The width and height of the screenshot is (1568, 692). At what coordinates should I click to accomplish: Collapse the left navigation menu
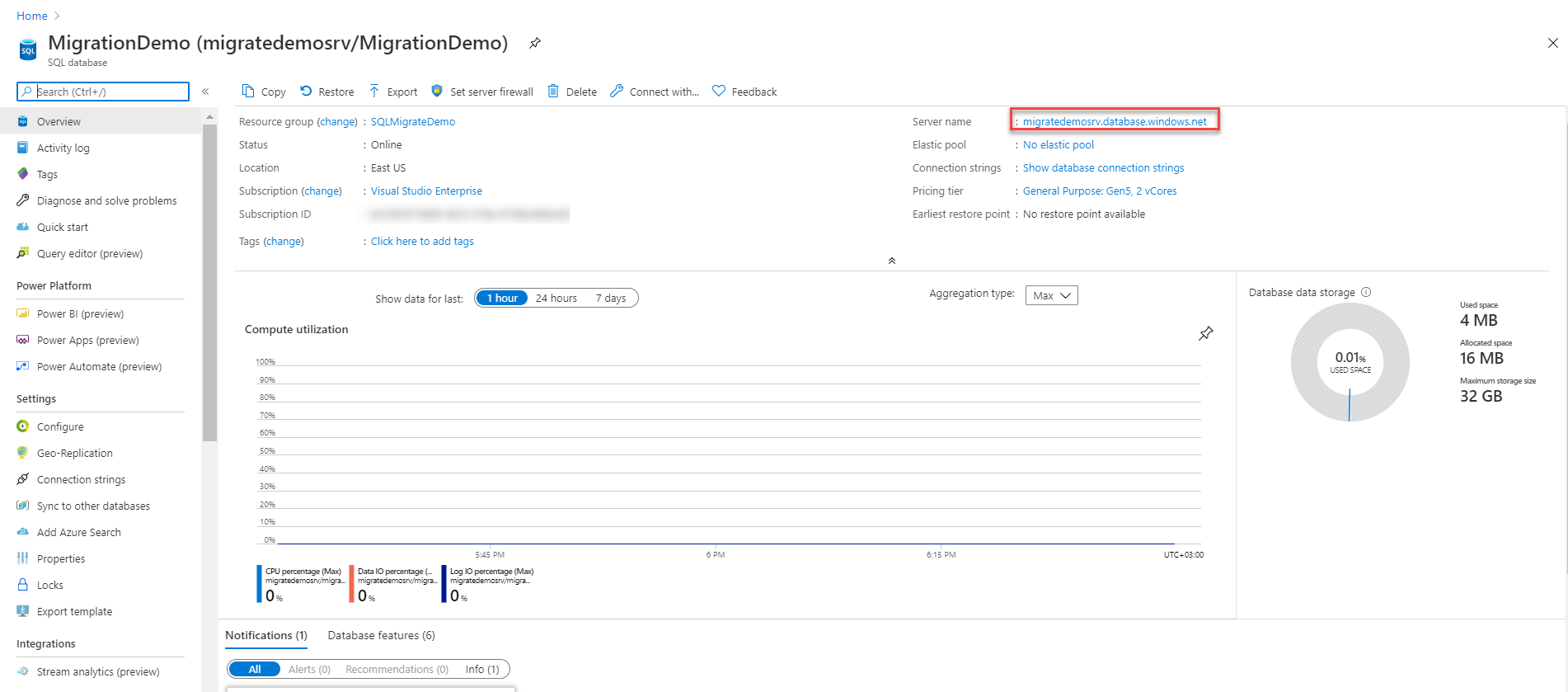(x=205, y=92)
